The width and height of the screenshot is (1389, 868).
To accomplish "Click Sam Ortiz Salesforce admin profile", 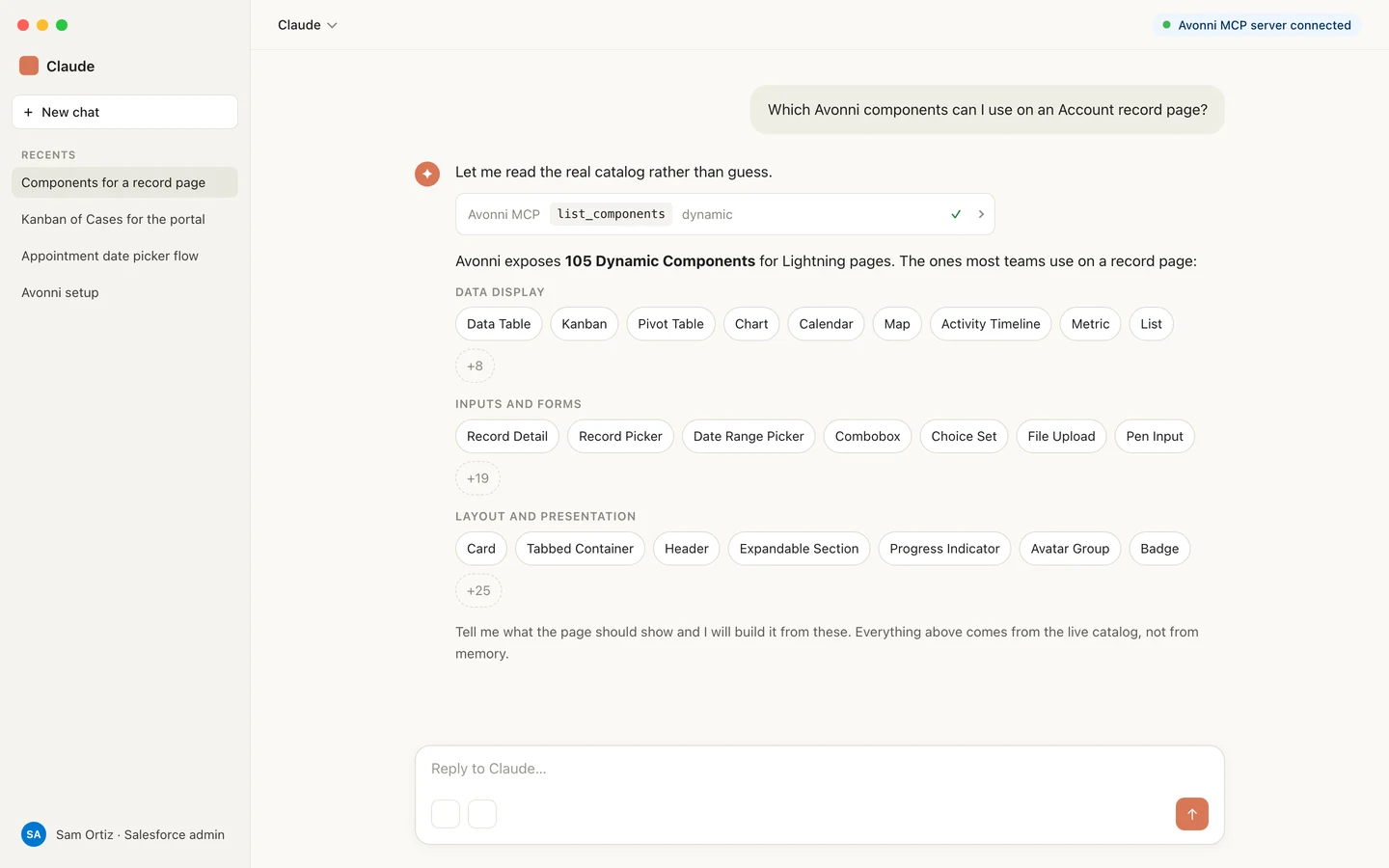I will coord(123,834).
